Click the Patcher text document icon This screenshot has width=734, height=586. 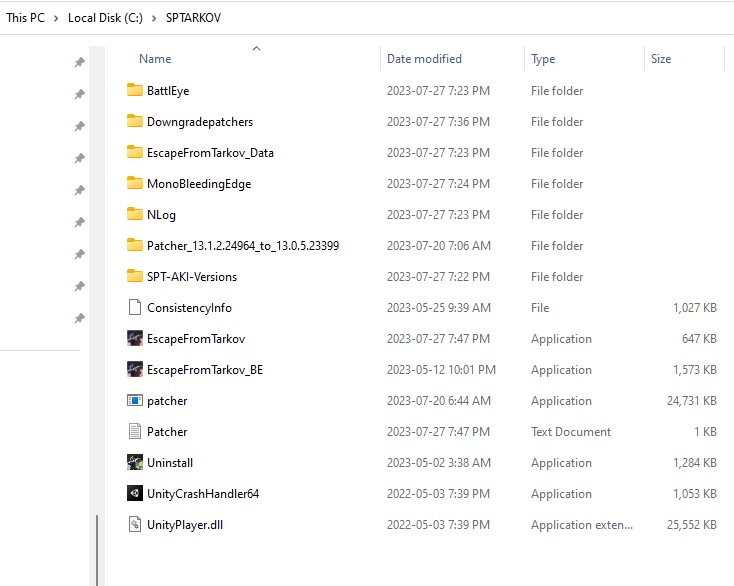tap(135, 431)
